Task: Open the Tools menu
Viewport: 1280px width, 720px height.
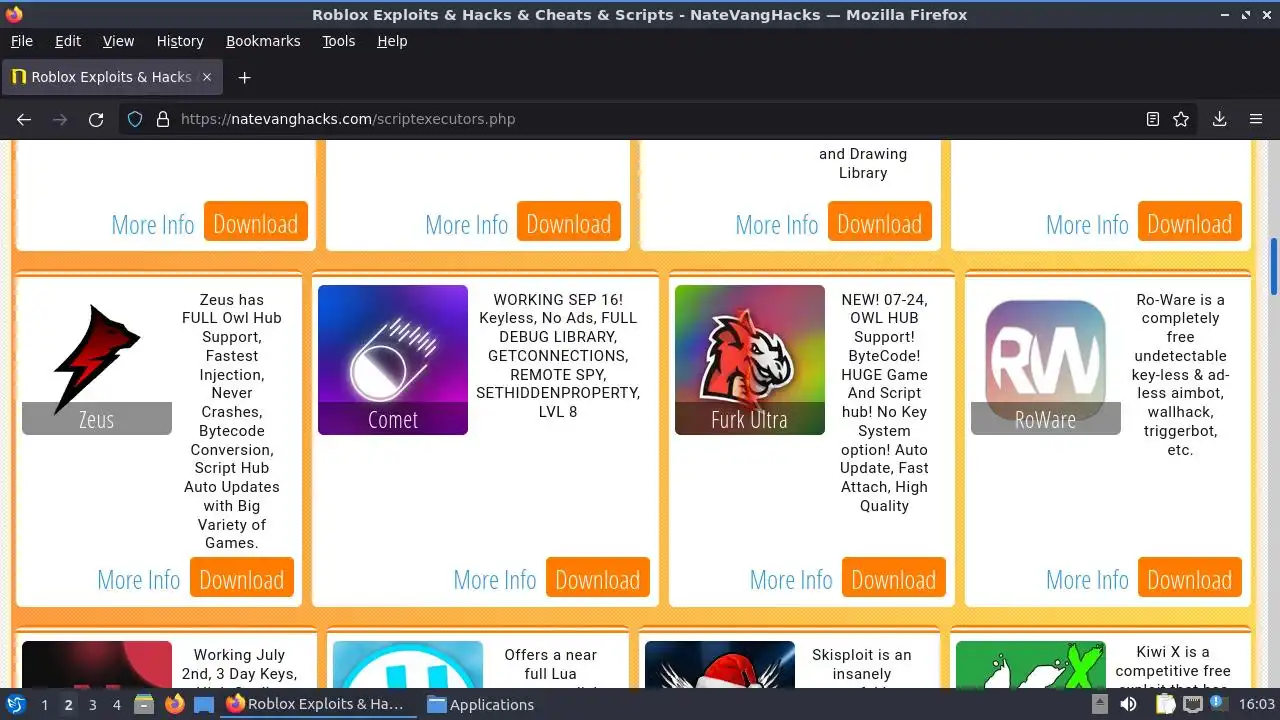Action: point(338,41)
